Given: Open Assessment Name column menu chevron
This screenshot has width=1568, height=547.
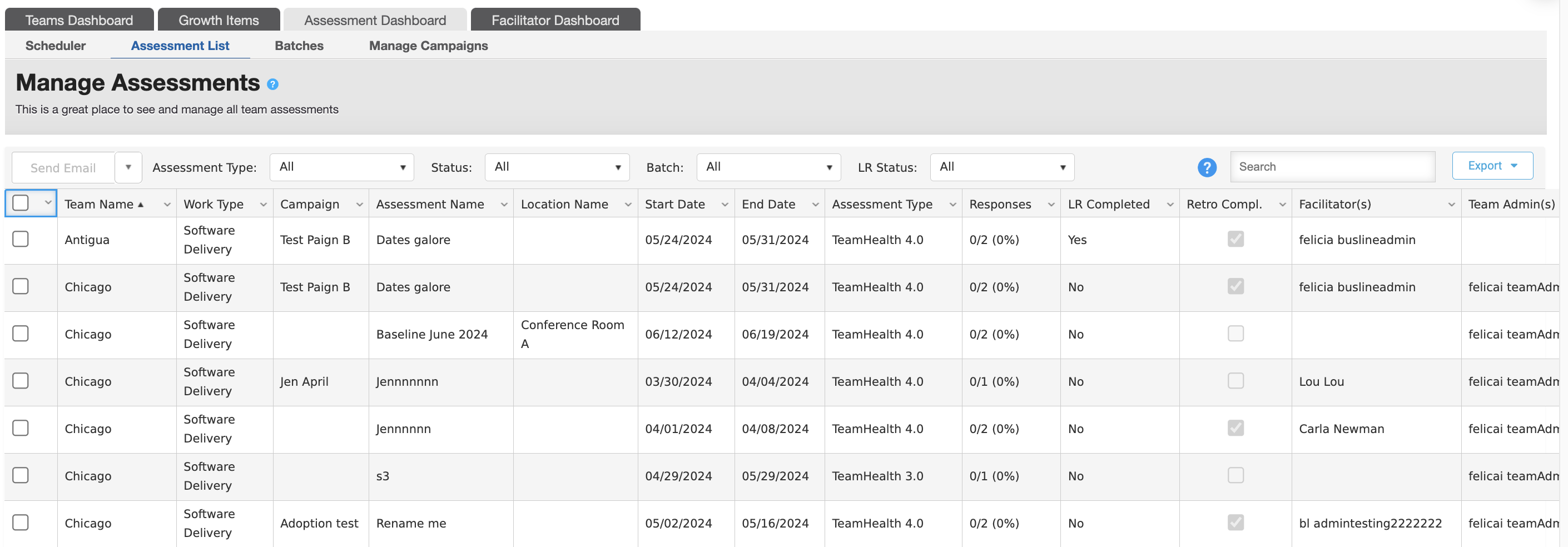Looking at the screenshot, I should coord(504,205).
